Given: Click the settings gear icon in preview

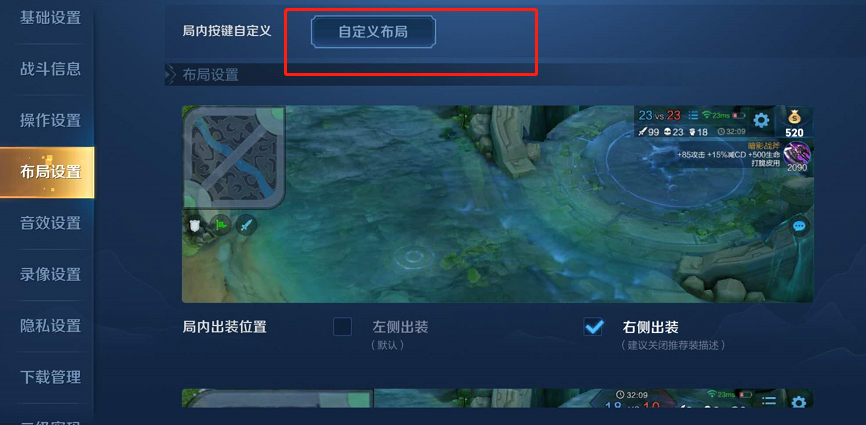Looking at the screenshot, I should point(761,120).
